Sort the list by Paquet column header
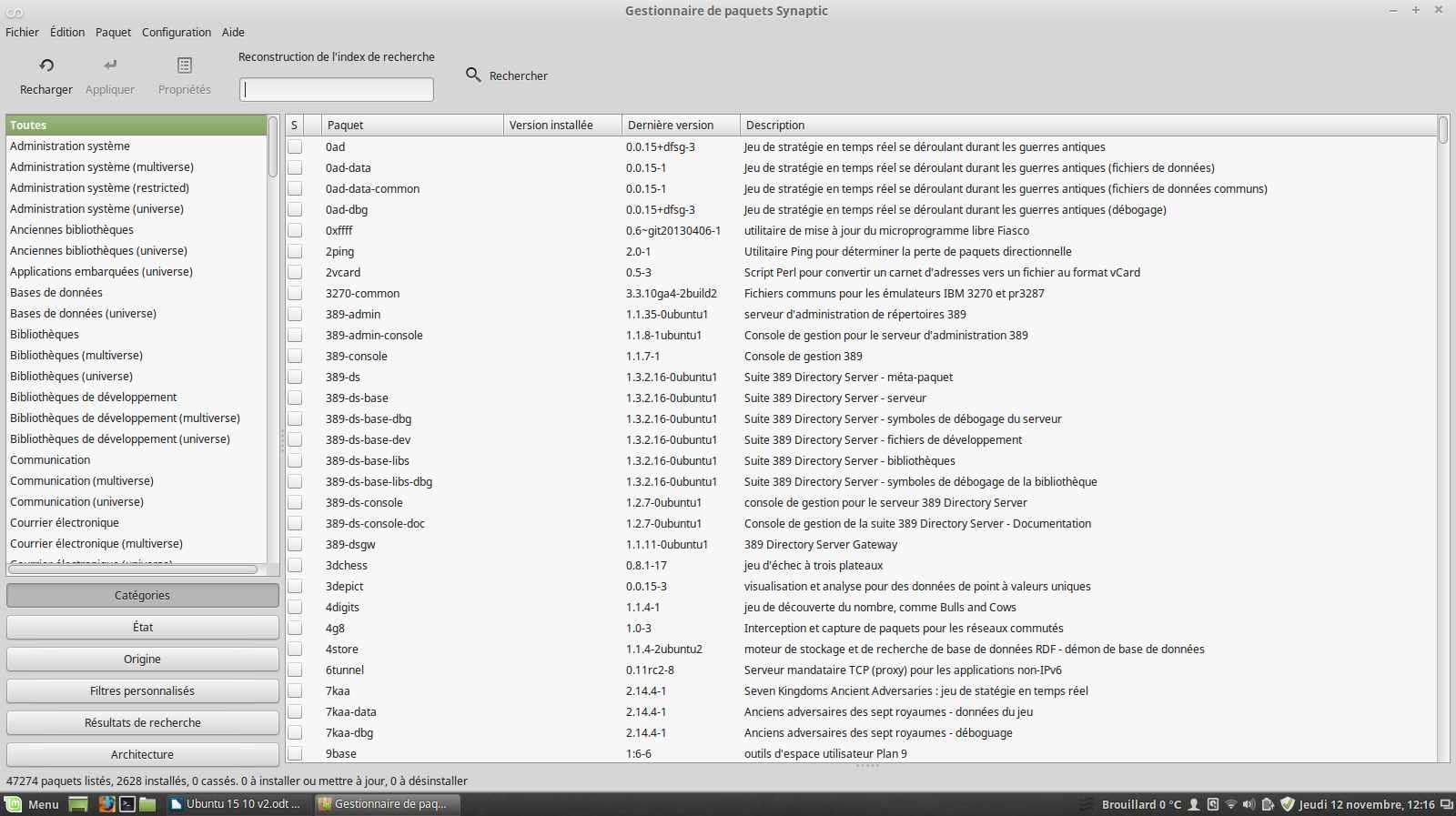1456x816 pixels. tap(411, 126)
